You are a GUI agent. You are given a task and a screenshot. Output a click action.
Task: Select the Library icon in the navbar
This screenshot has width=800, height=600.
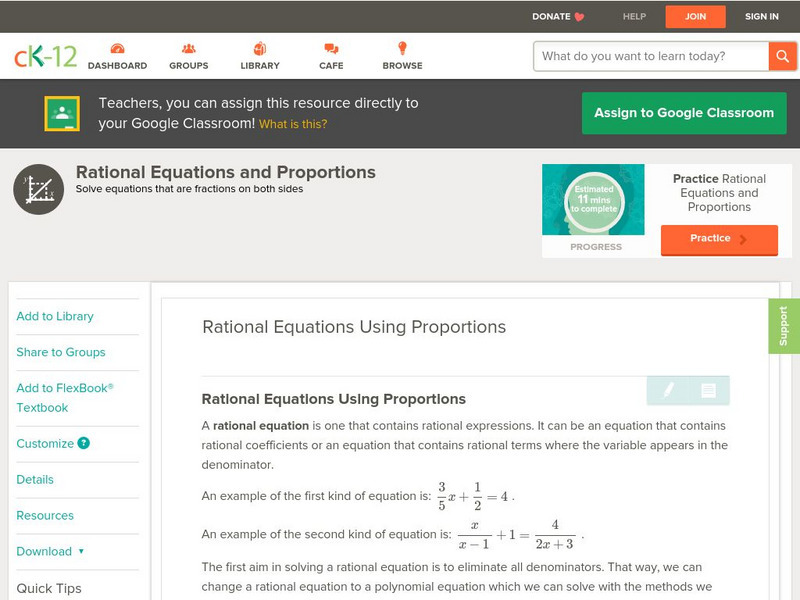pos(258,48)
